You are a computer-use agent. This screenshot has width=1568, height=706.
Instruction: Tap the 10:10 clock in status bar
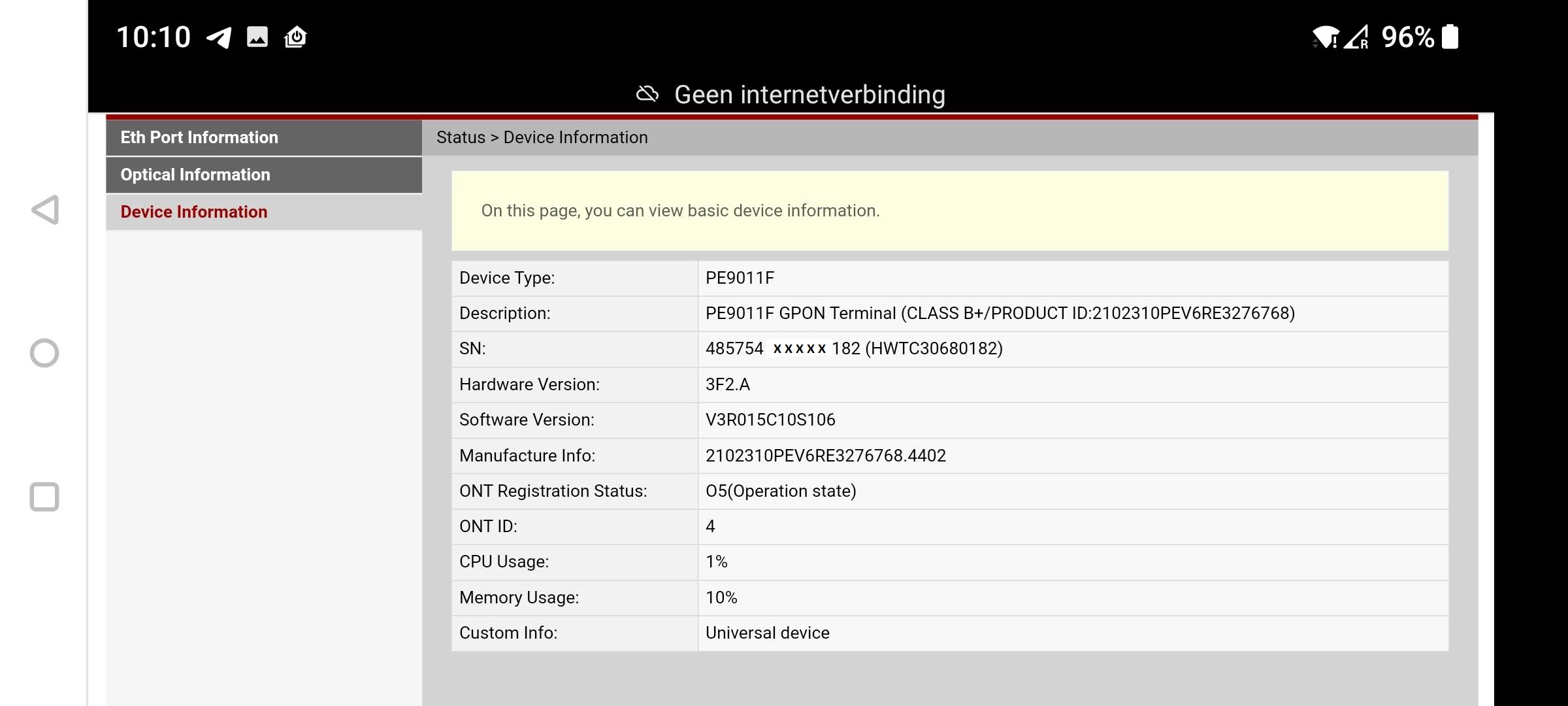pos(154,37)
